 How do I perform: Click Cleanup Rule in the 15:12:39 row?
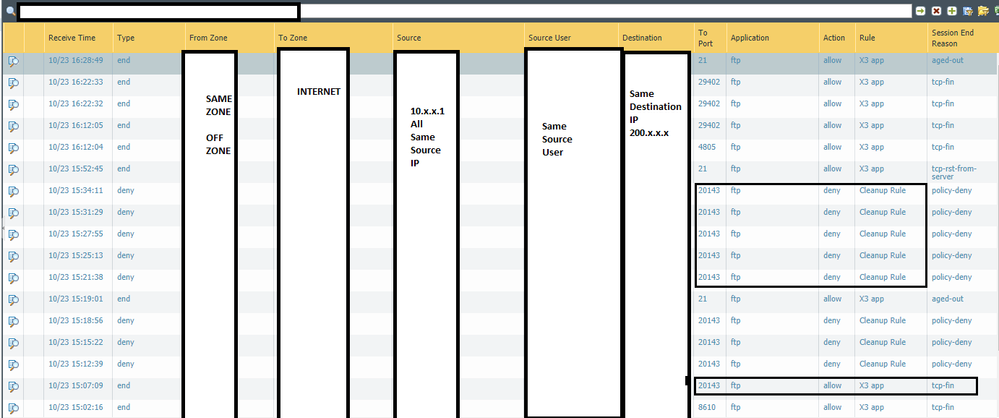coord(882,363)
